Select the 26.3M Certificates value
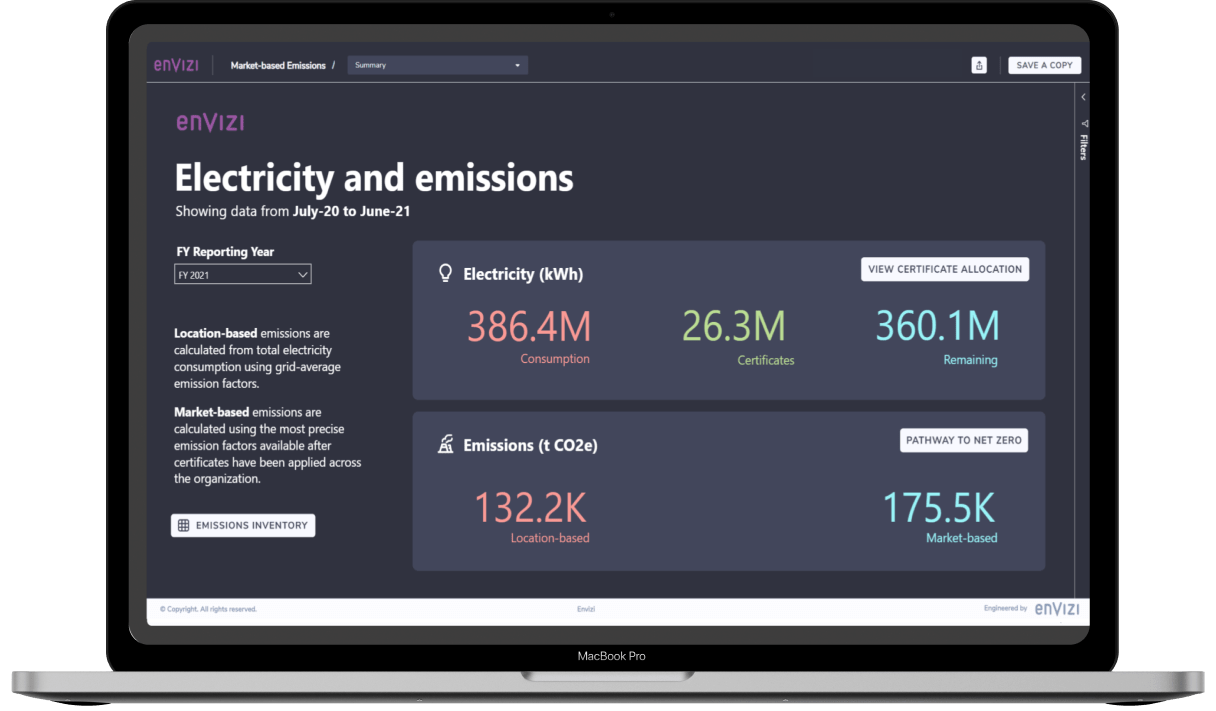 coord(733,326)
